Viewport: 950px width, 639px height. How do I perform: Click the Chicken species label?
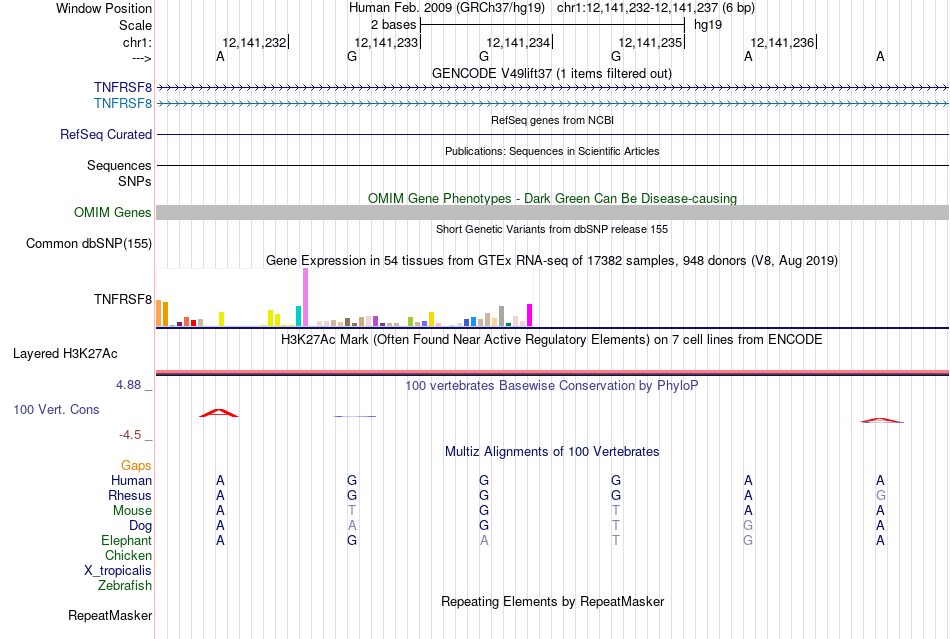pos(128,555)
